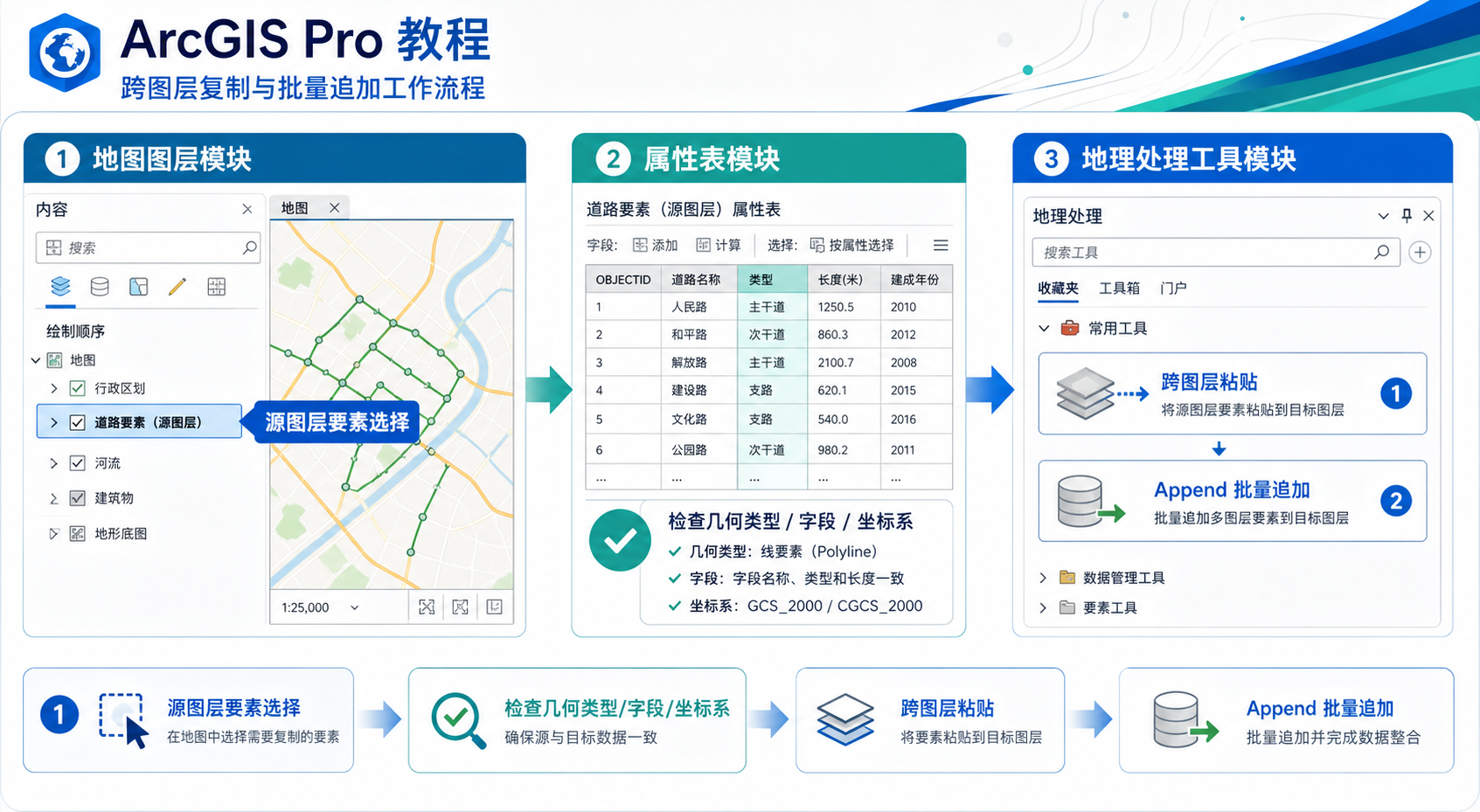Click 计算 field button
Screen dimensions: 1480x812
[719, 246]
